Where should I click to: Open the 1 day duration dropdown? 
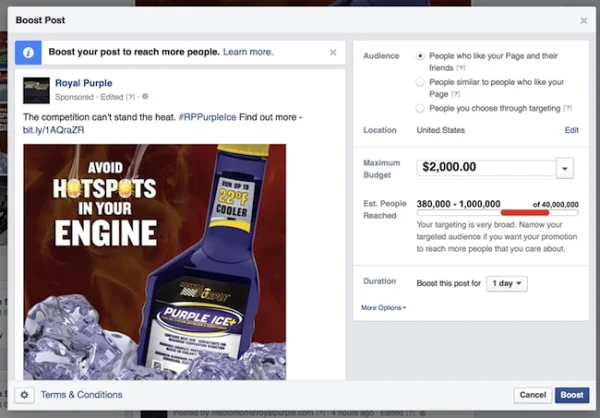tap(507, 284)
